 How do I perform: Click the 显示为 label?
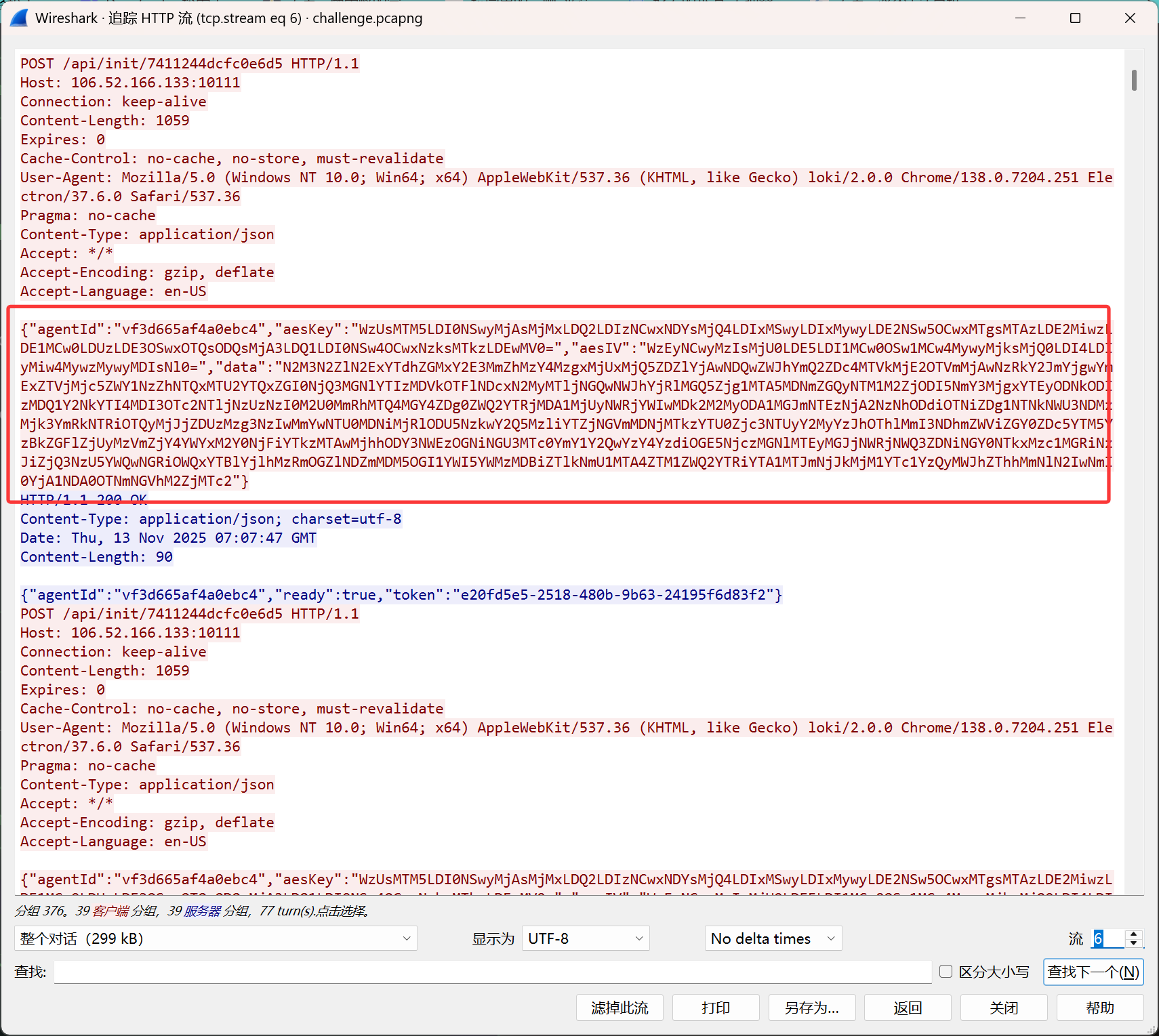[493, 938]
